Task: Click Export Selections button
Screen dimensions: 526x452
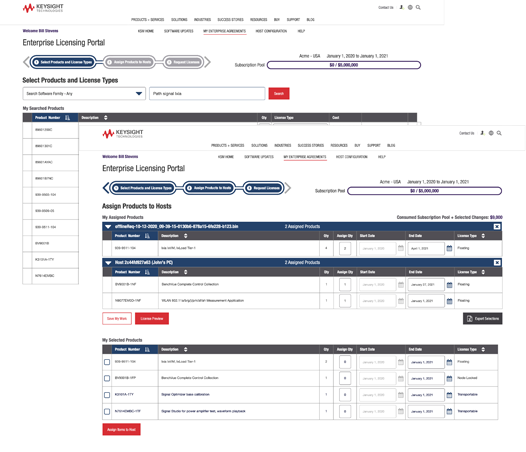Action: click(x=482, y=318)
